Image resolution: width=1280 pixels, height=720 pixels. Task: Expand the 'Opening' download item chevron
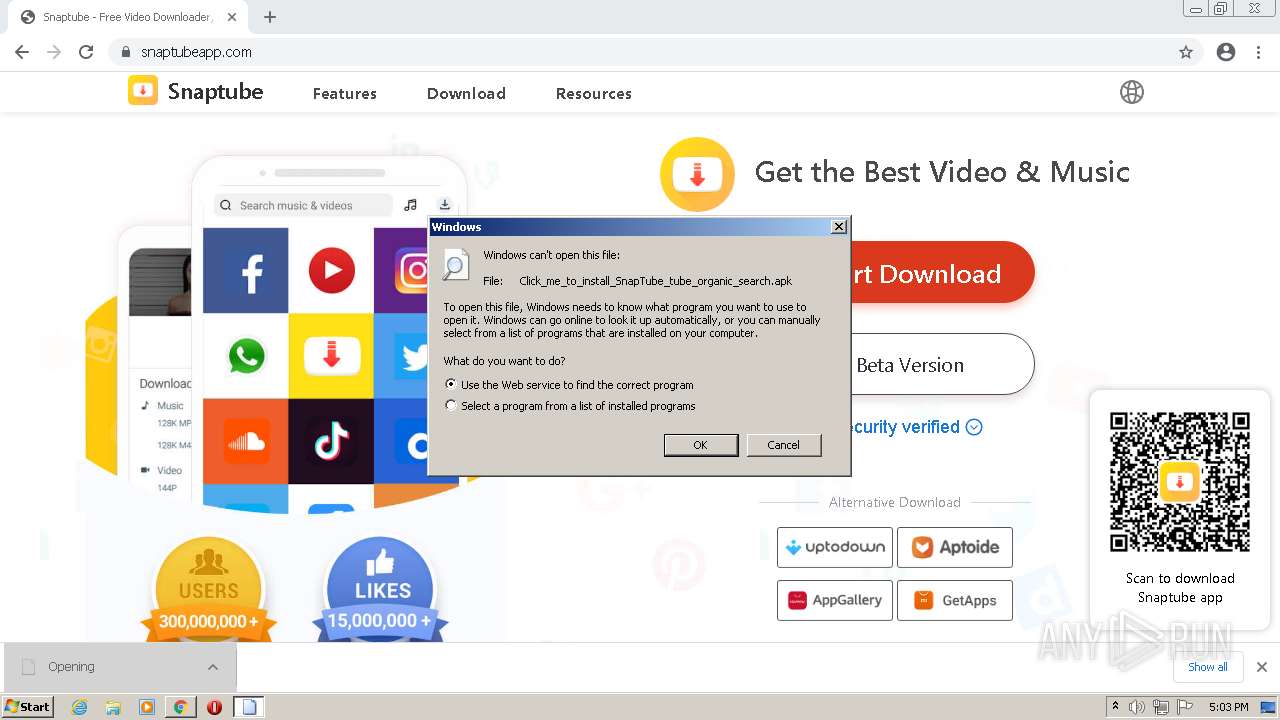click(x=213, y=667)
